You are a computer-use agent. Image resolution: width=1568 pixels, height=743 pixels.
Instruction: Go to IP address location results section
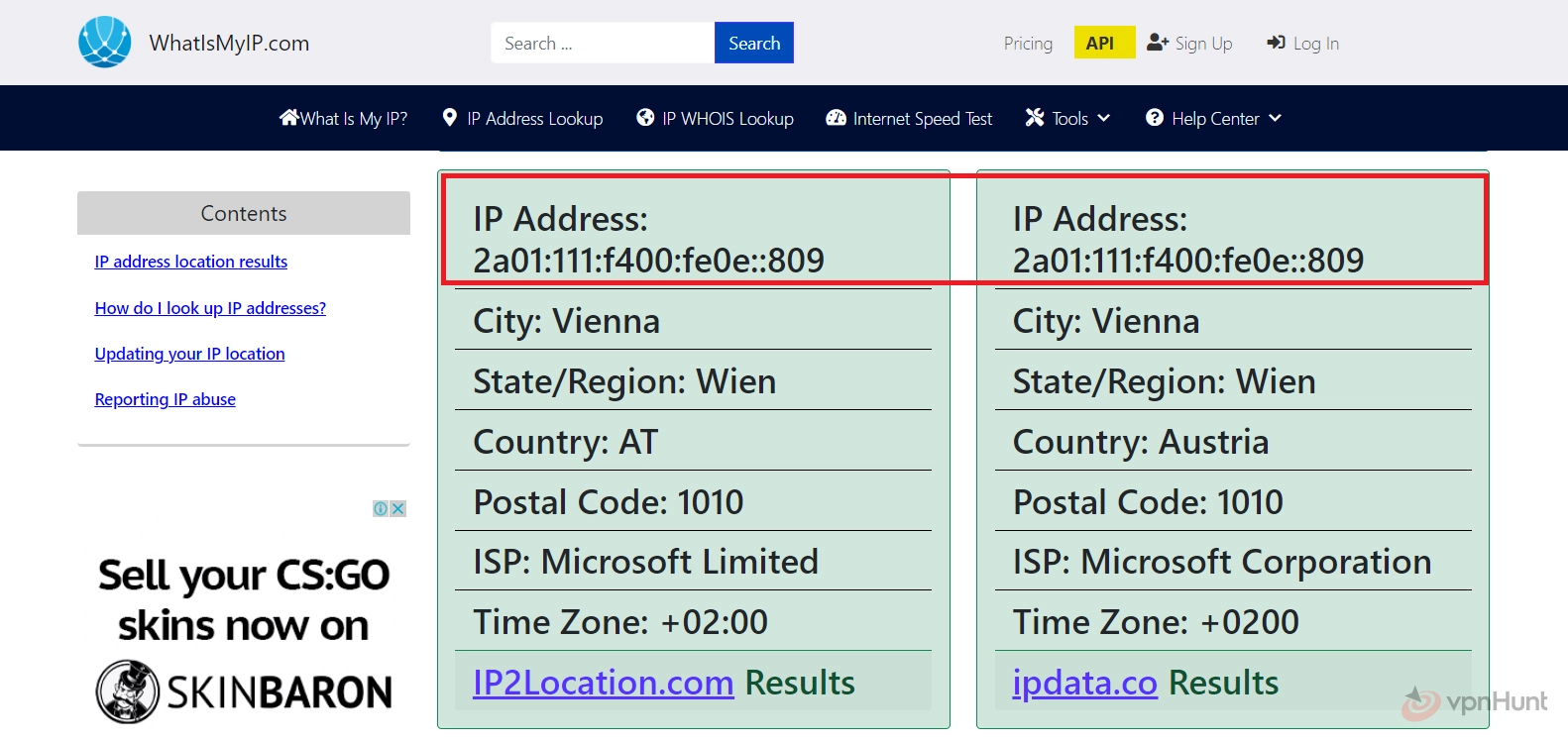point(191,262)
